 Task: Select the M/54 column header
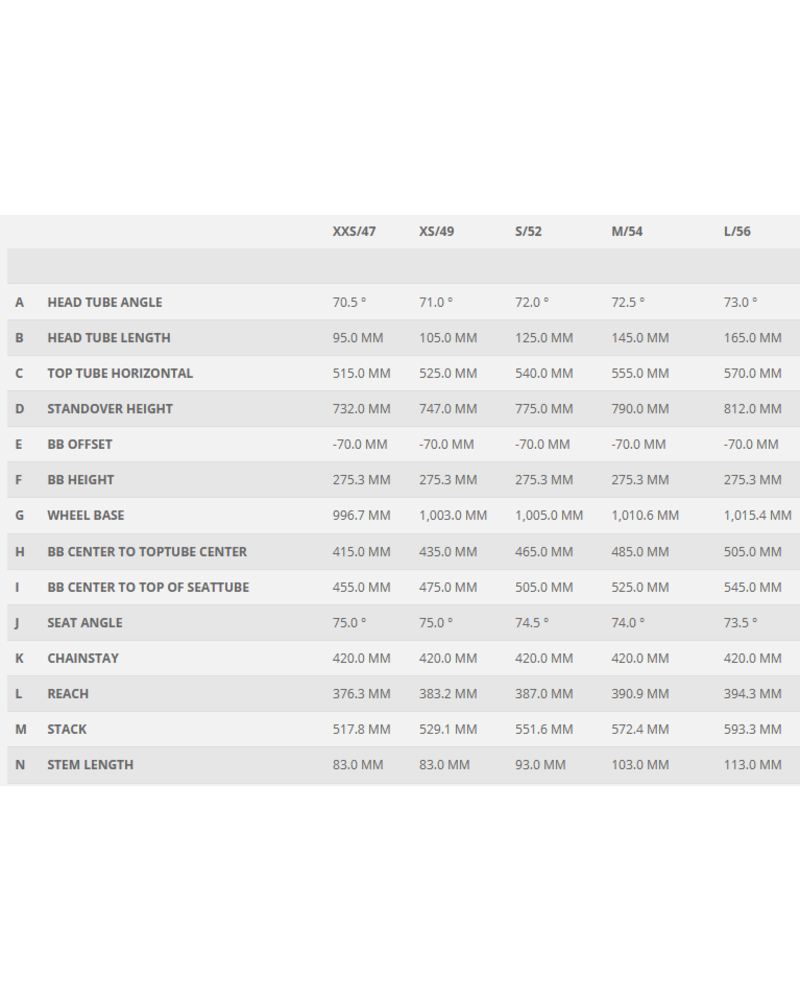(x=627, y=231)
